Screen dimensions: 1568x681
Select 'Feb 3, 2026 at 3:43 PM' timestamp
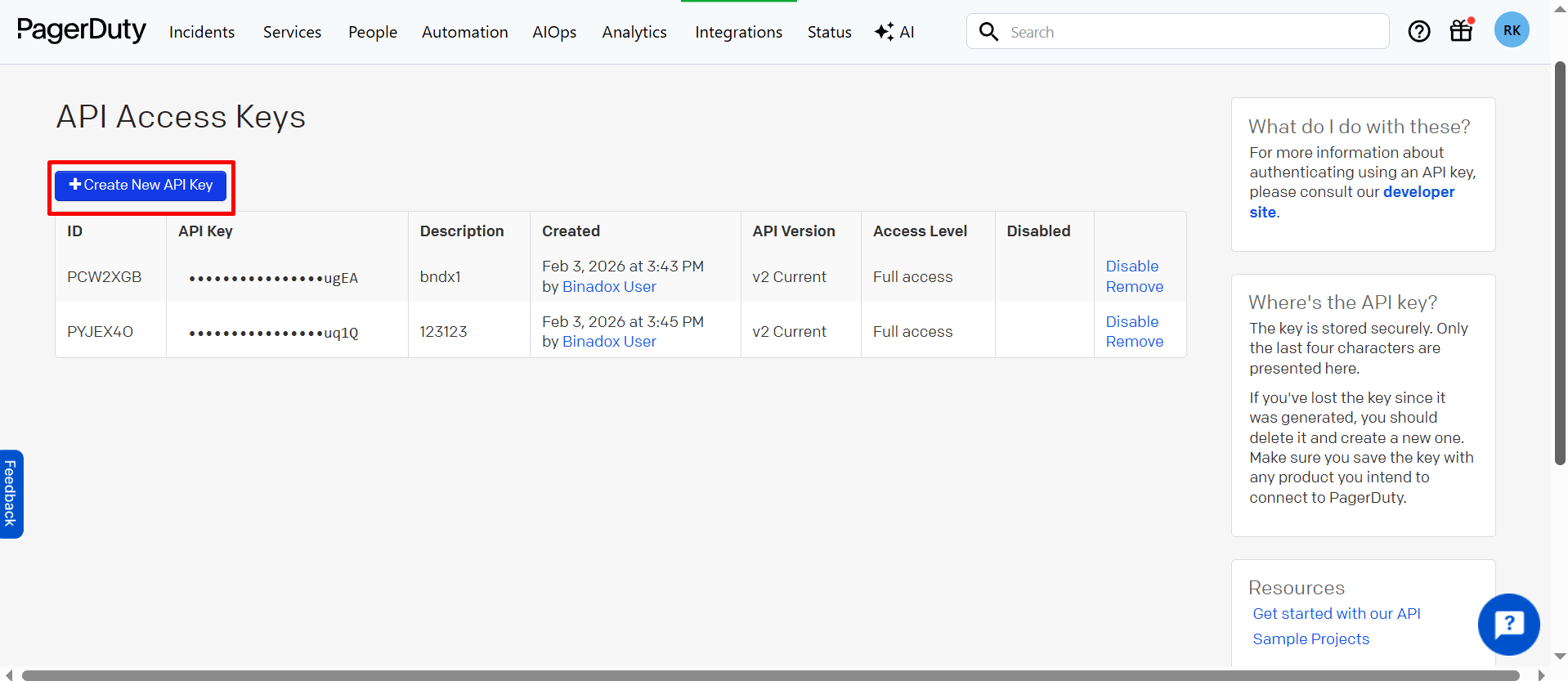tap(623, 267)
